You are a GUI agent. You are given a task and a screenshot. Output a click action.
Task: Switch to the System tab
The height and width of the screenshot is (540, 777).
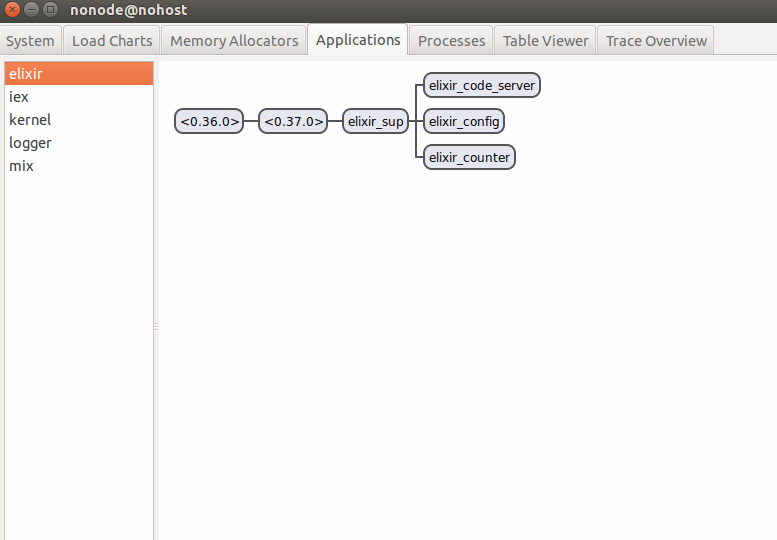pos(30,41)
